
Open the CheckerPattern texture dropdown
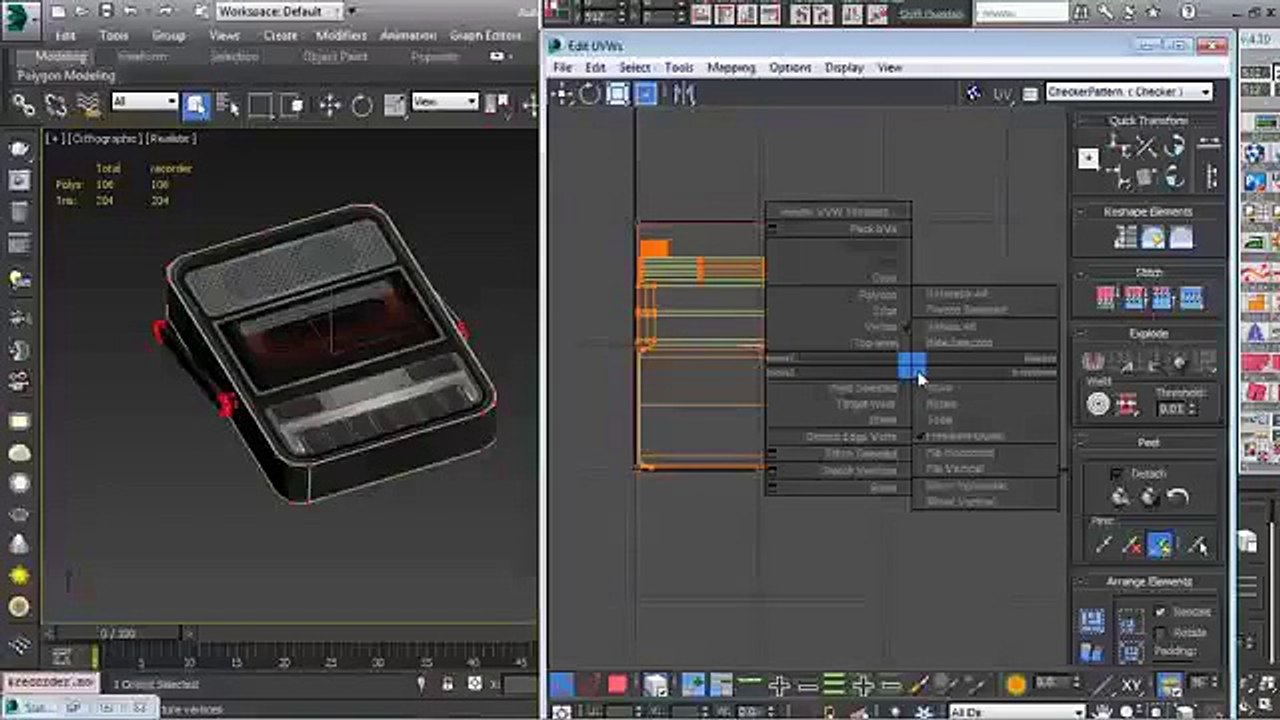[x=1129, y=92]
